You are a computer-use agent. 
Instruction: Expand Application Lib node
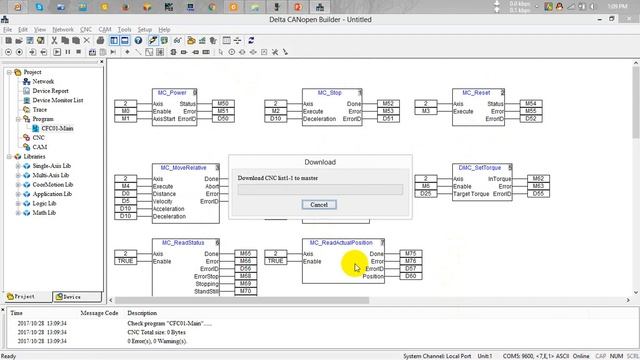18,194
